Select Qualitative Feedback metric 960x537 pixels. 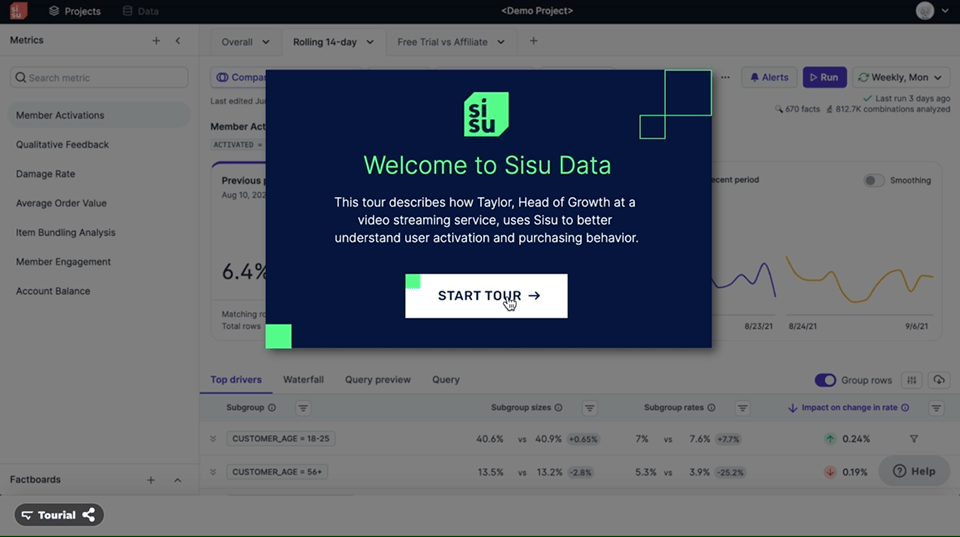[62, 145]
